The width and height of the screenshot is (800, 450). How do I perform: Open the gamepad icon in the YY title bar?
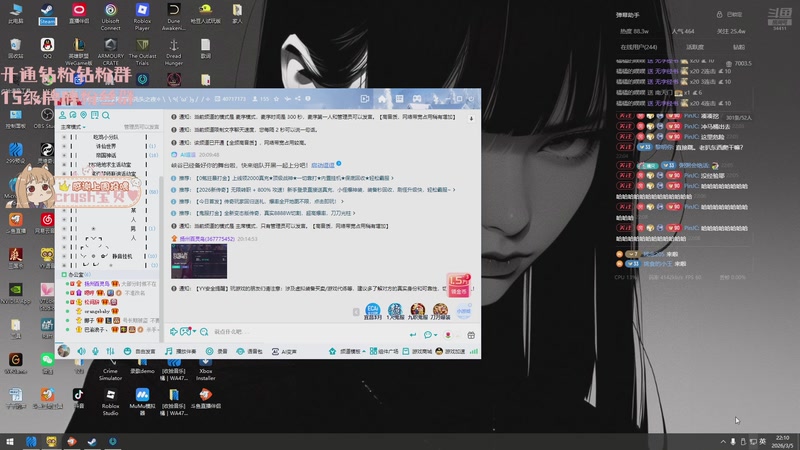click(x=417, y=99)
